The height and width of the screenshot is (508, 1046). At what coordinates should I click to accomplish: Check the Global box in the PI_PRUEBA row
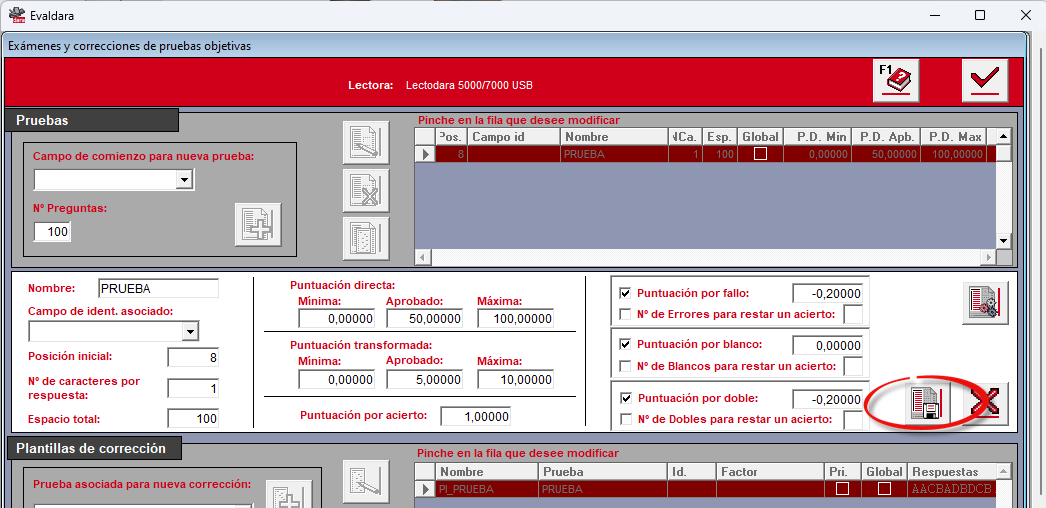click(x=885, y=489)
